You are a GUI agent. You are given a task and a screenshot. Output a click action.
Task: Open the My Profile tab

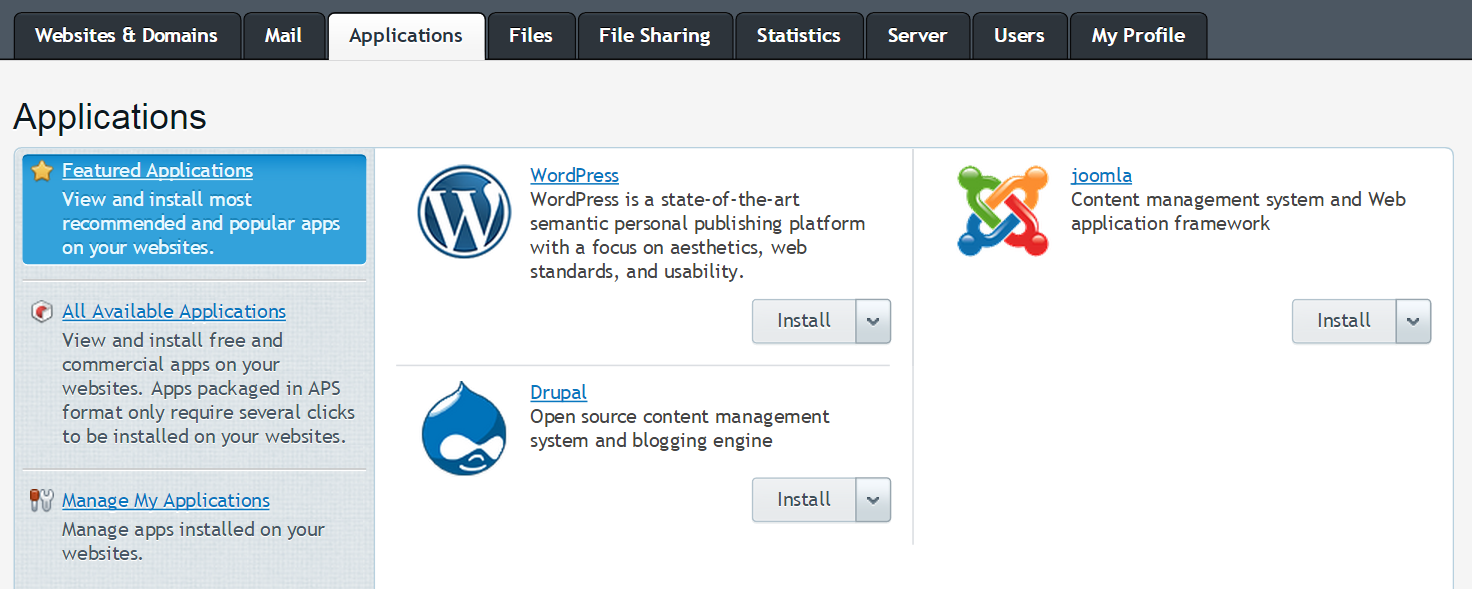(x=1137, y=36)
